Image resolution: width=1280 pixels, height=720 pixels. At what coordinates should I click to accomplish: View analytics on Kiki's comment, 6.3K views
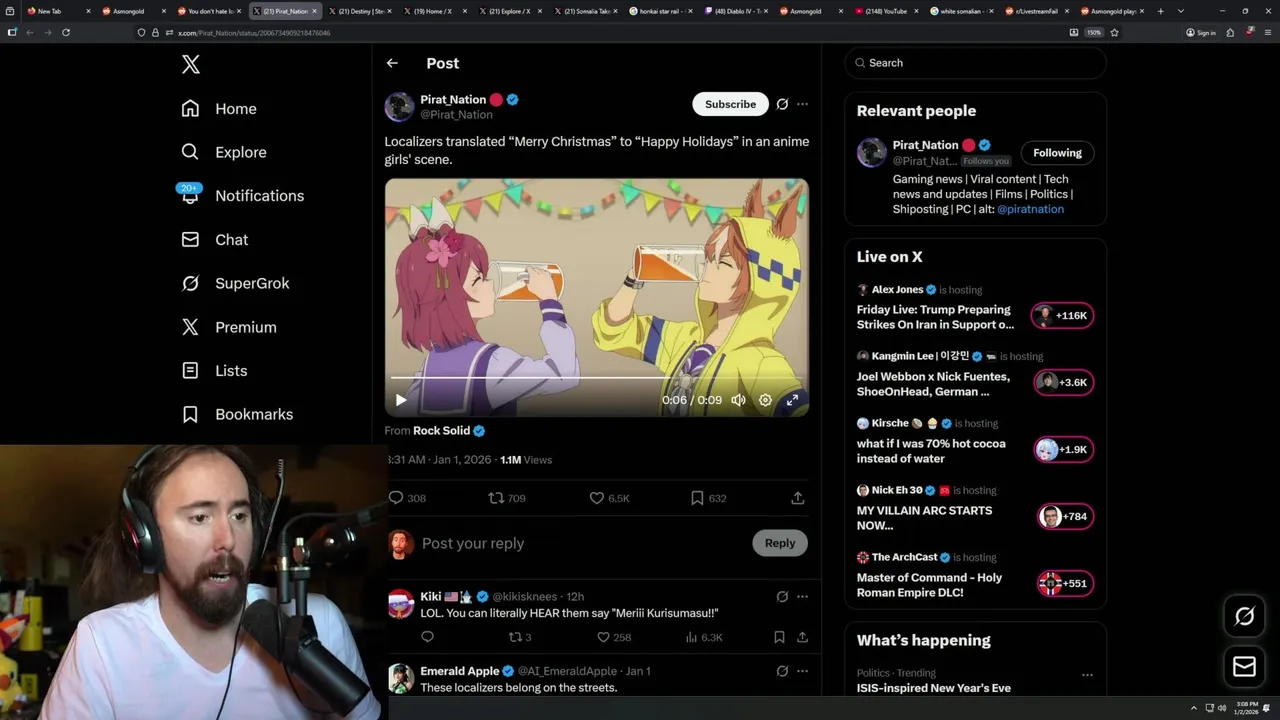[704, 637]
